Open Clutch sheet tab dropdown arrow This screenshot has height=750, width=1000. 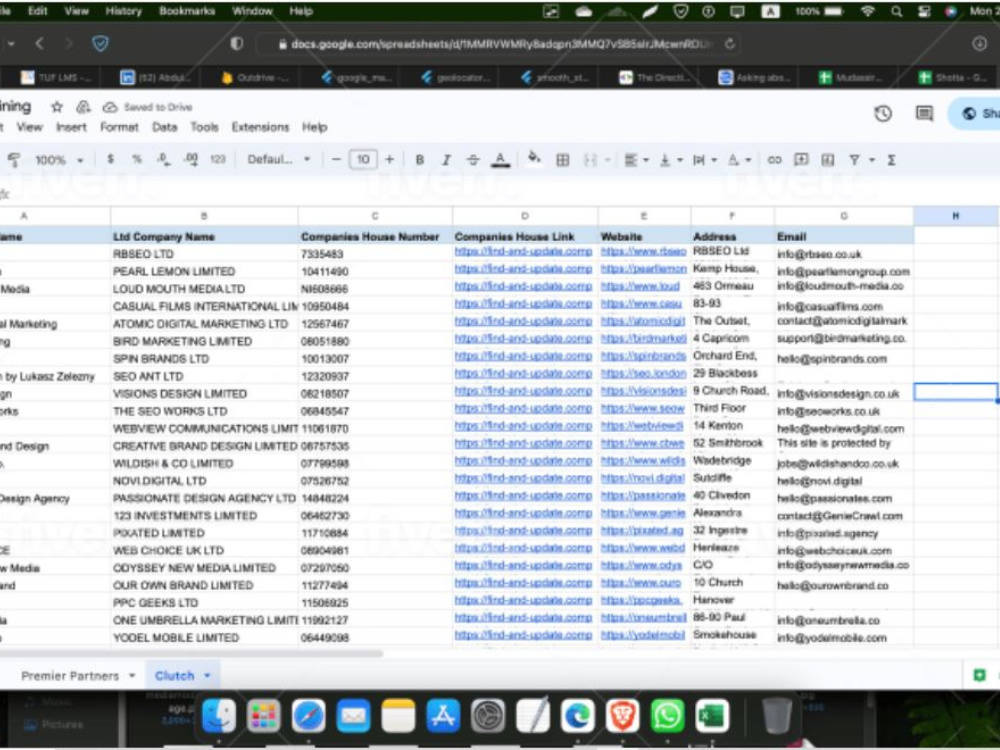(207, 675)
